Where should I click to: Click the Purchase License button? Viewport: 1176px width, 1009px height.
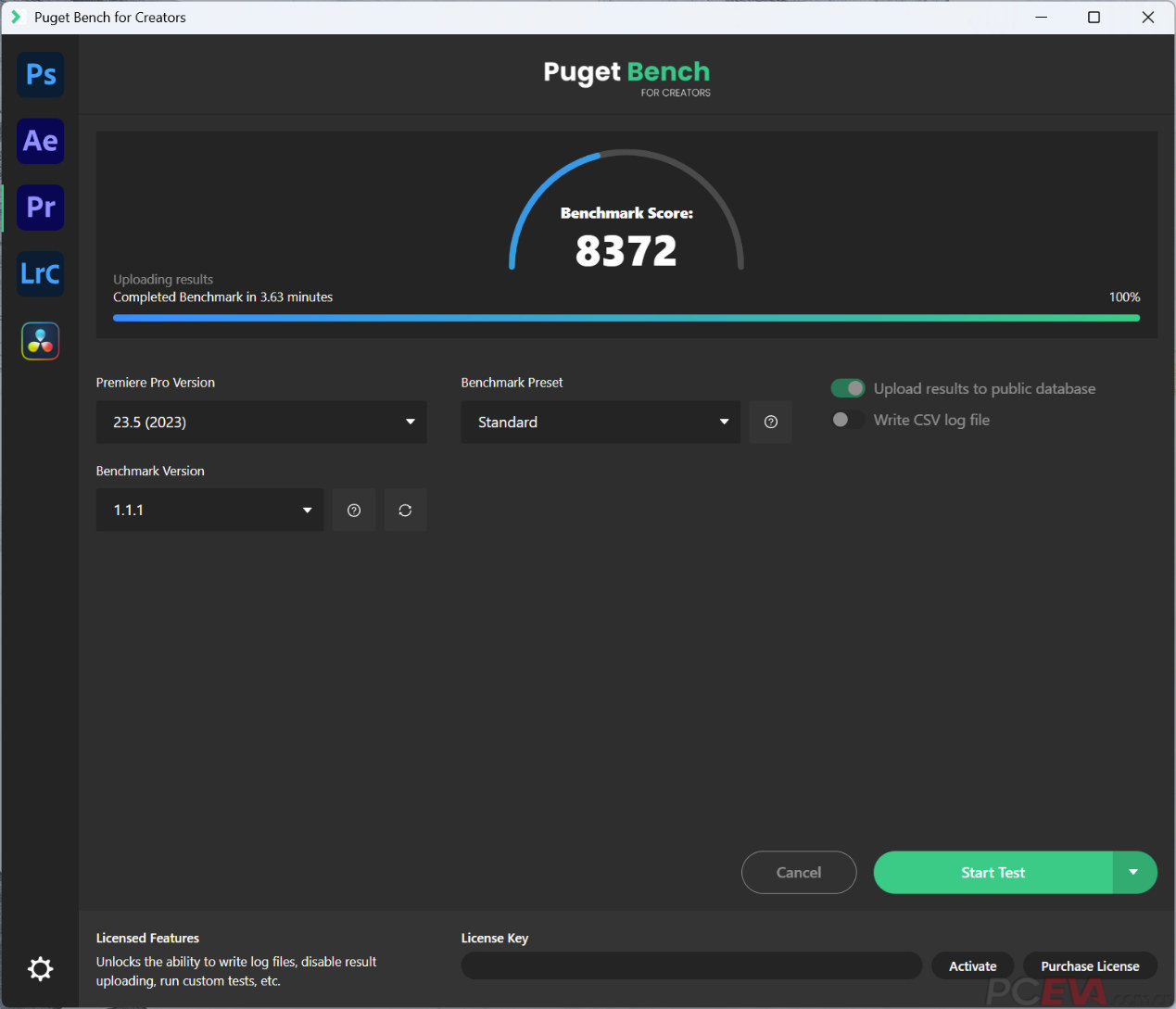point(1090,966)
